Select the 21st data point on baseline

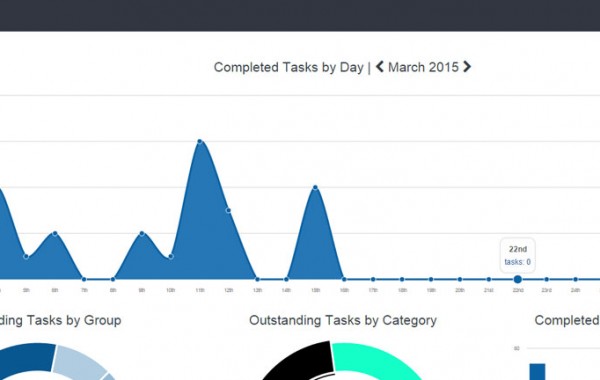(489, 279)
